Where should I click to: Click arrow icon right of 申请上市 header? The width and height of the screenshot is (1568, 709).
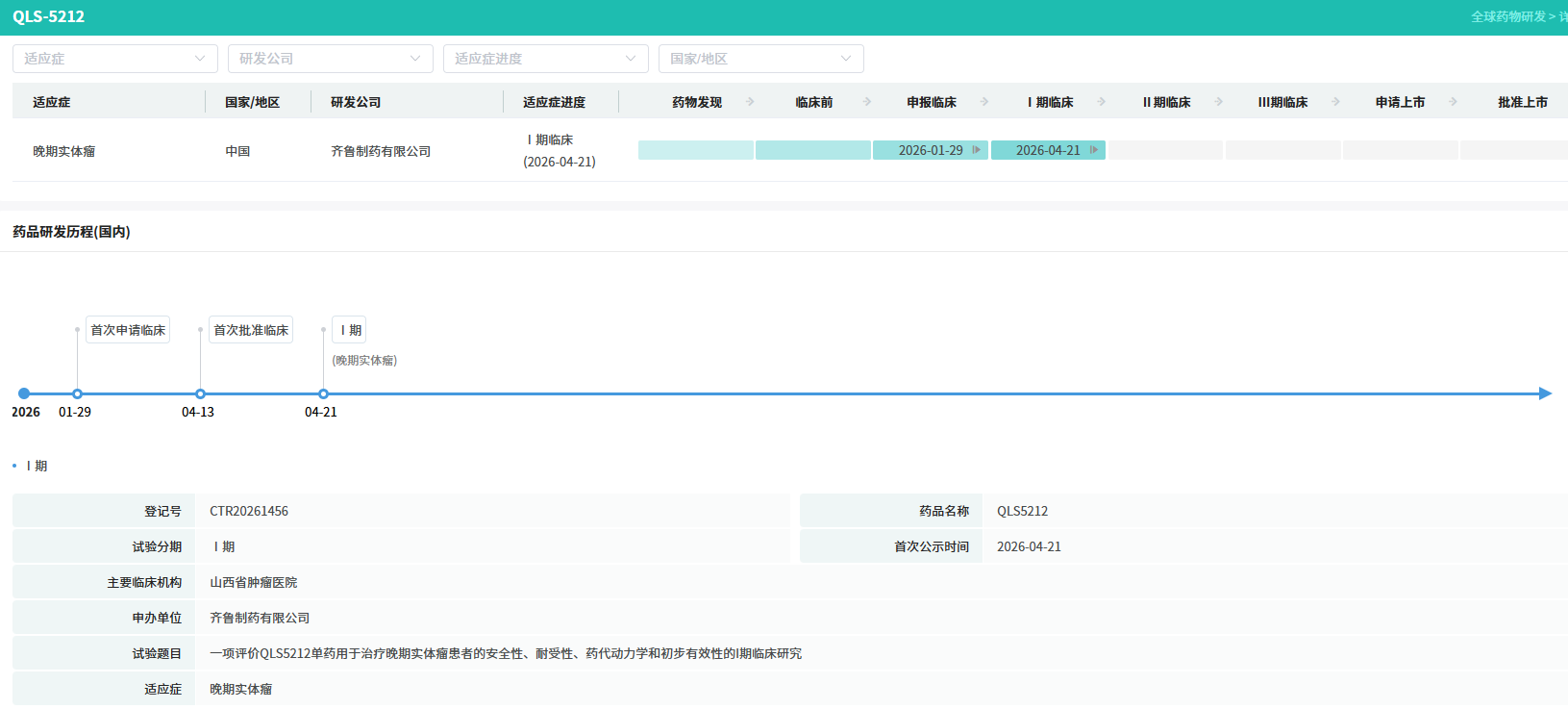(1454, 102)
